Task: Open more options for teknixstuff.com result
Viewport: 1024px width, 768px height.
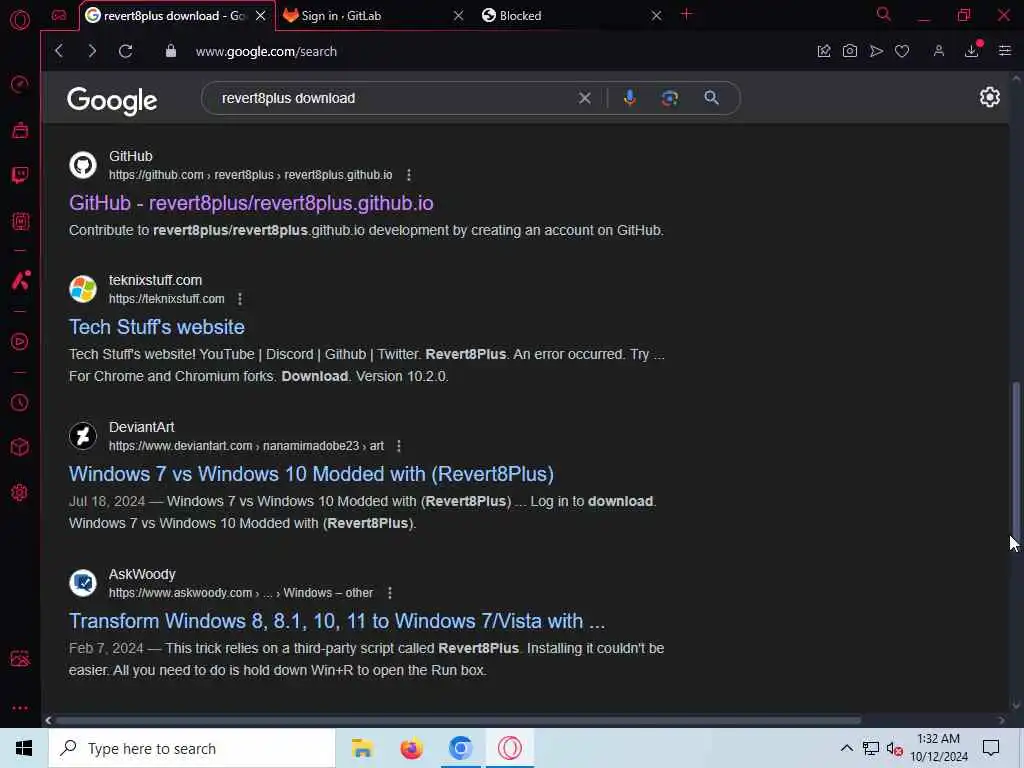Action: tap(240, 298)
